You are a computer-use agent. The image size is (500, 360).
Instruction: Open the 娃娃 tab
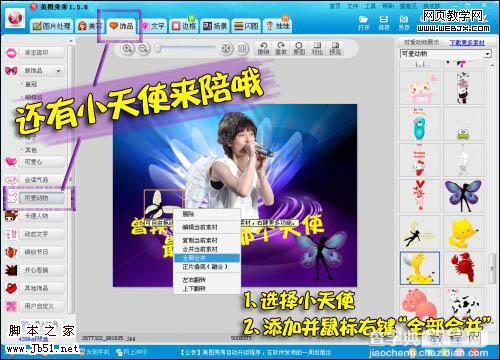click(x=278, y=26)
